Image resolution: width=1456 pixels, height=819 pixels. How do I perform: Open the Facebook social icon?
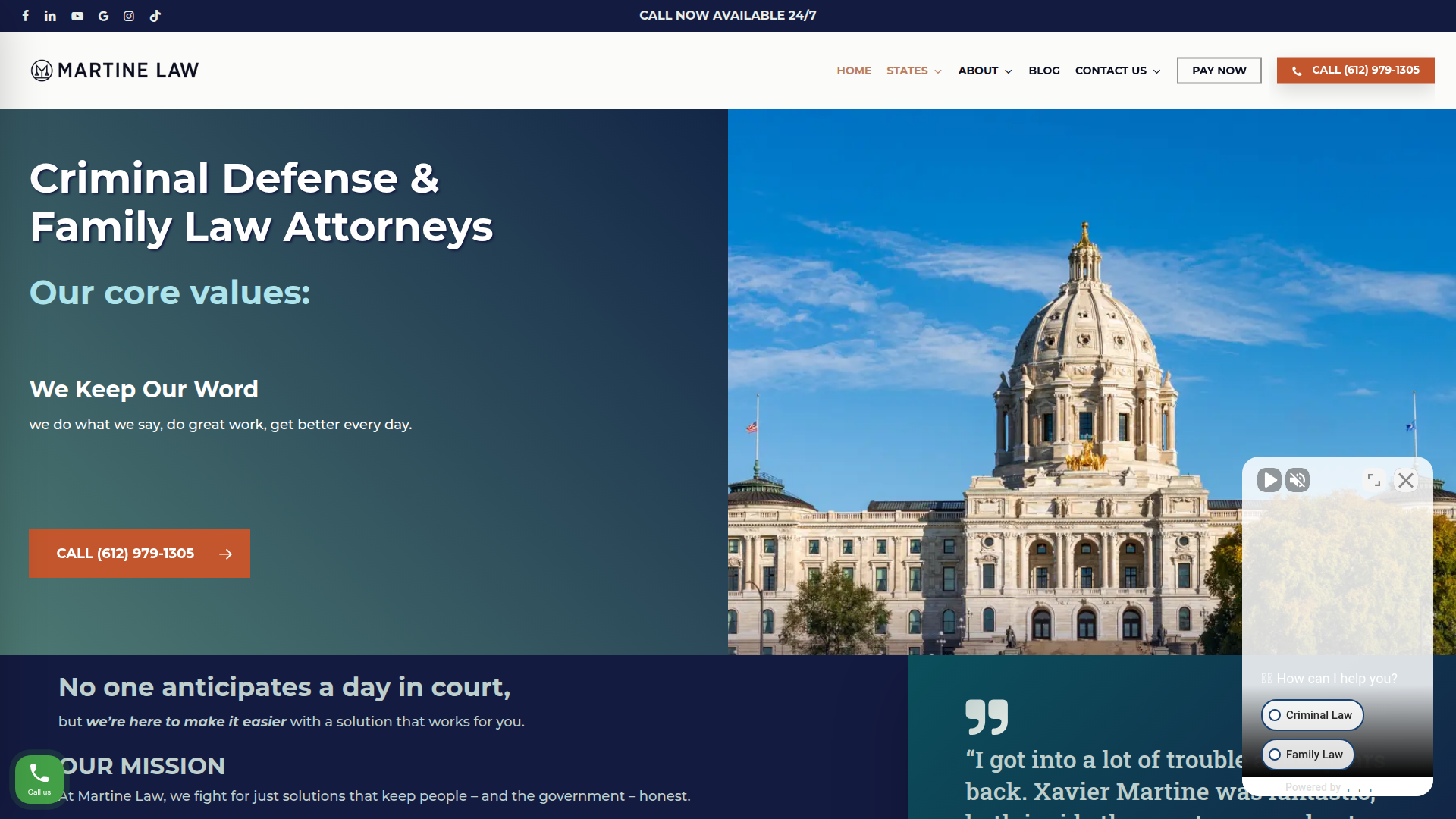coord(26,16)
